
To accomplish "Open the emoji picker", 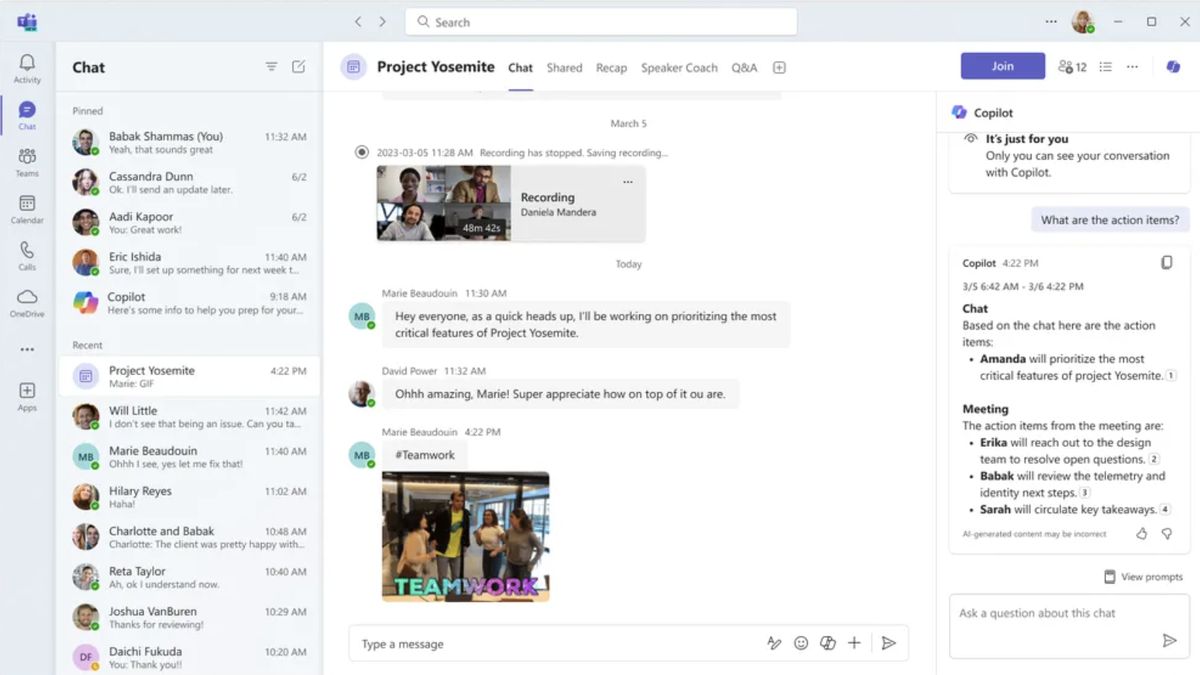I will (801, 644).
